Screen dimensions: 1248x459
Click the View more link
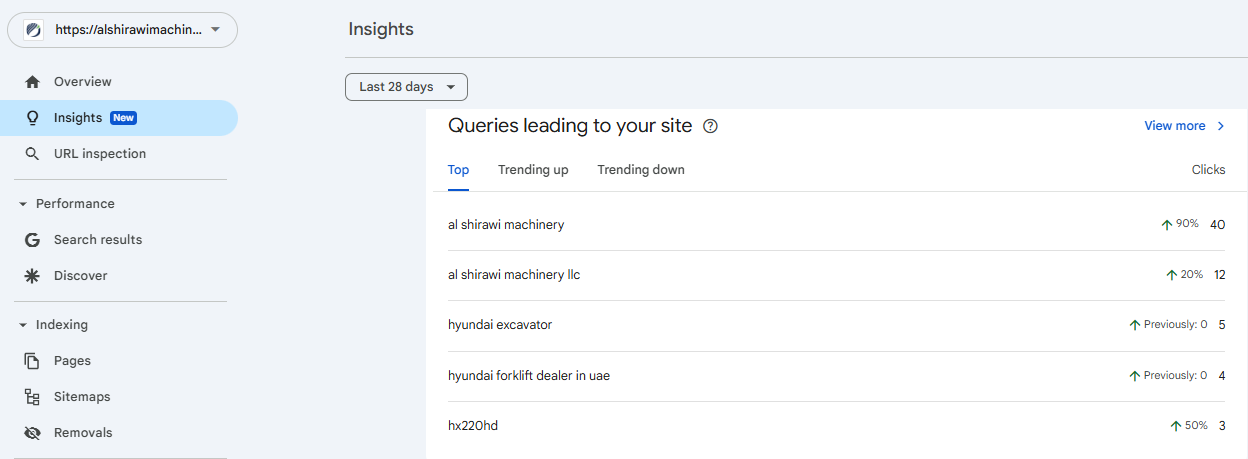pyautogui.click(x=1175, y=126)
